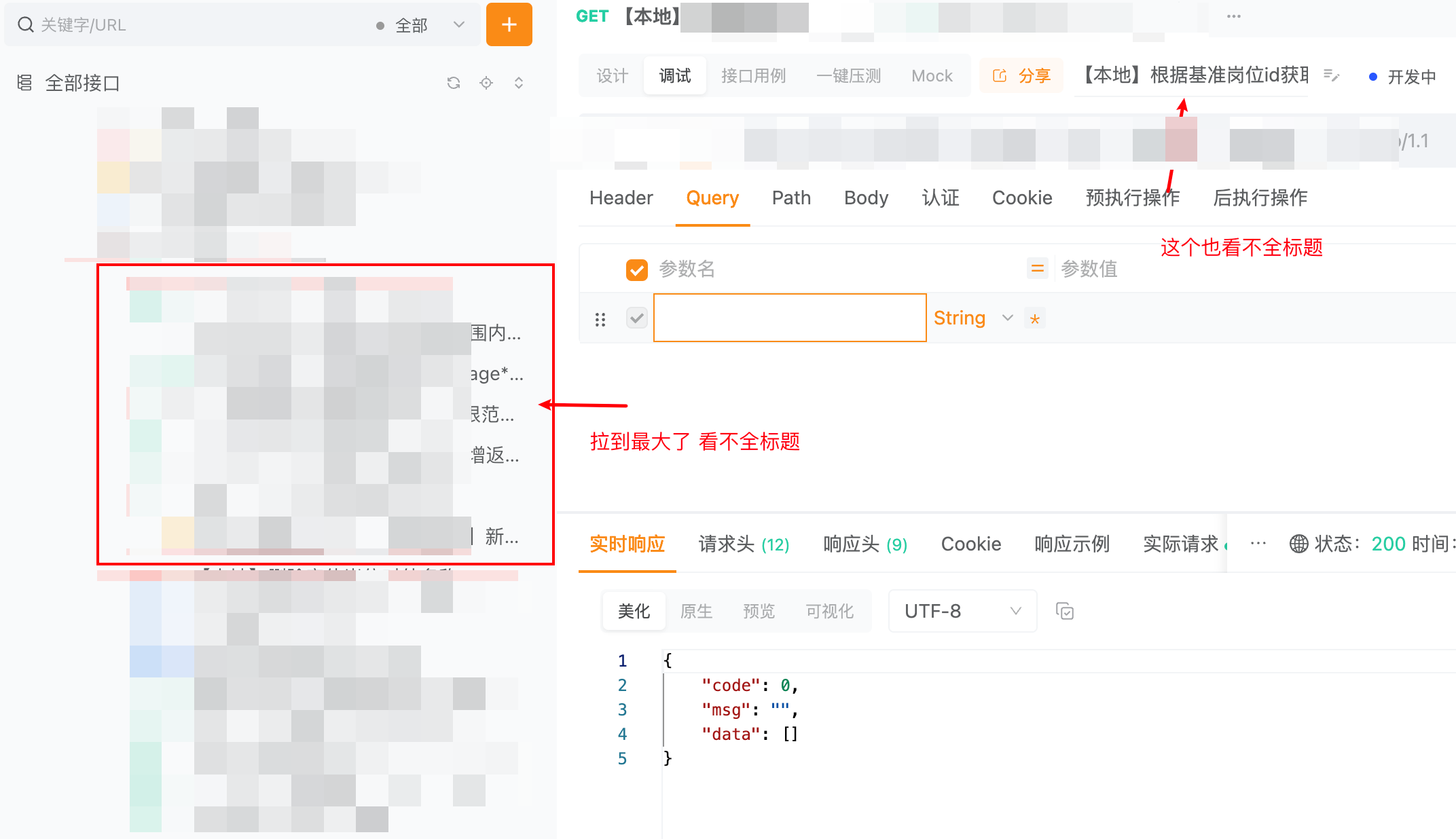Click the interface title field

coord(1191,75)
